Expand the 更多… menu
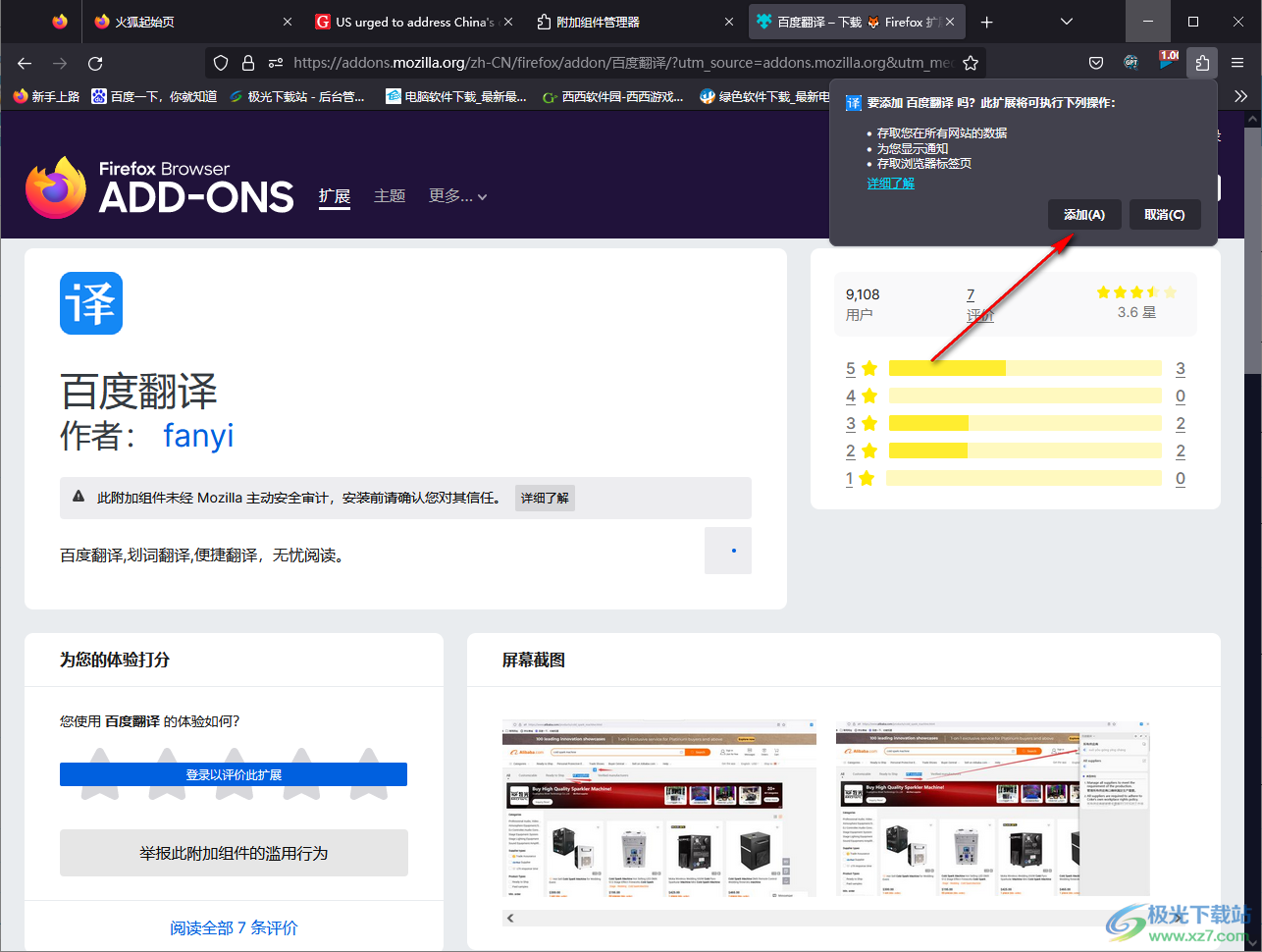This screenshot has width=1262, height=952. (457, 196)
